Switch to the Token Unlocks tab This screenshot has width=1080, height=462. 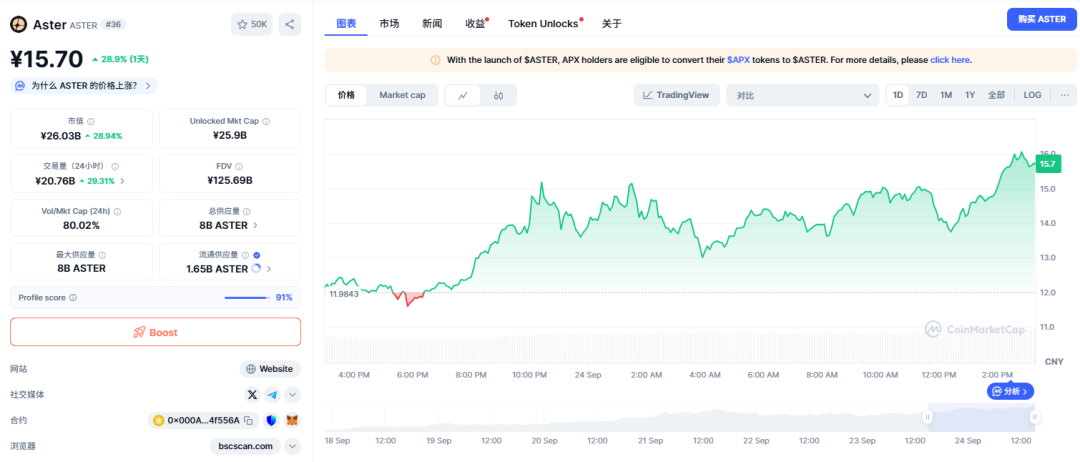543,23
